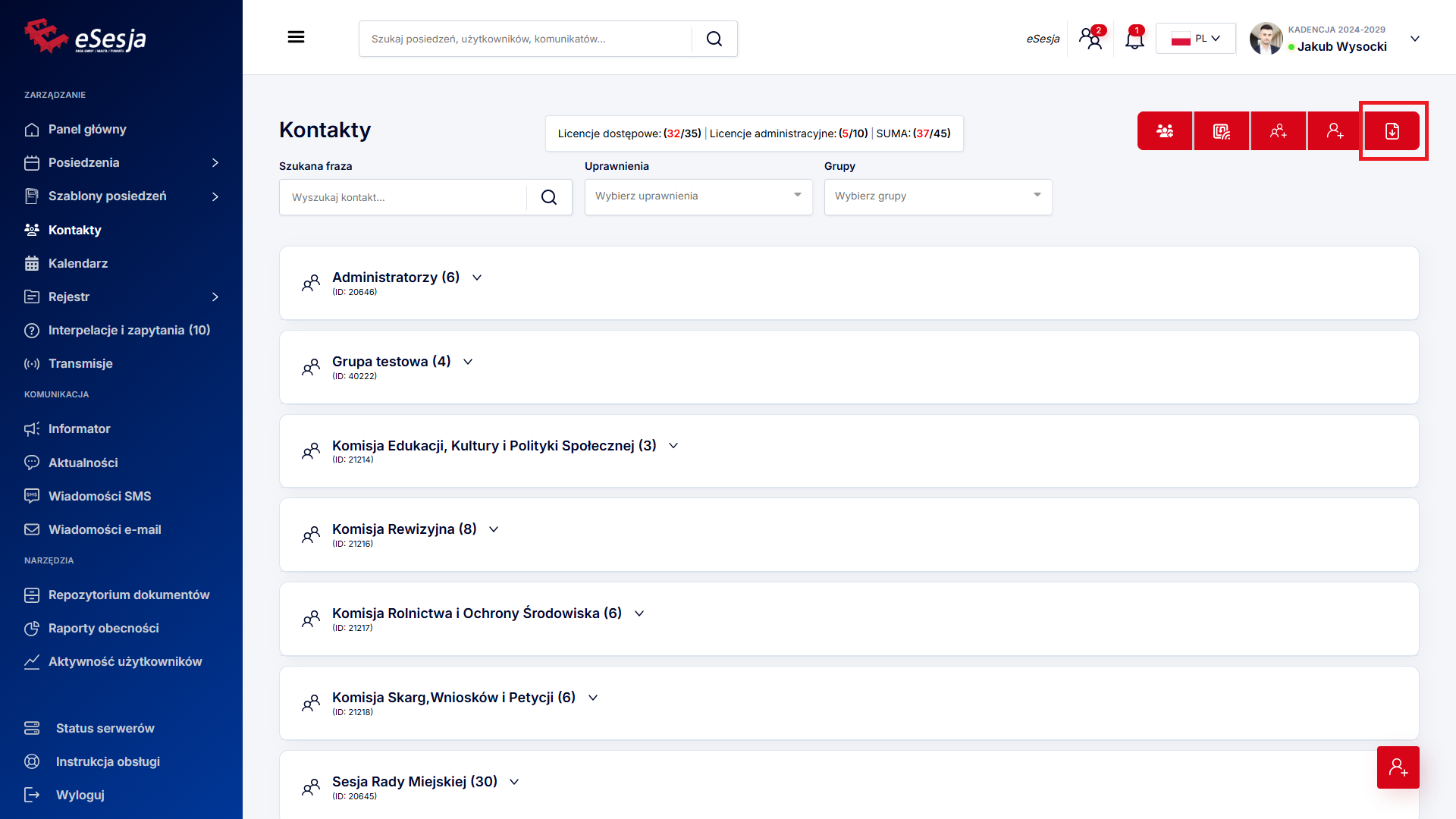Click the contact search magnifier icon

click(549, 197)
